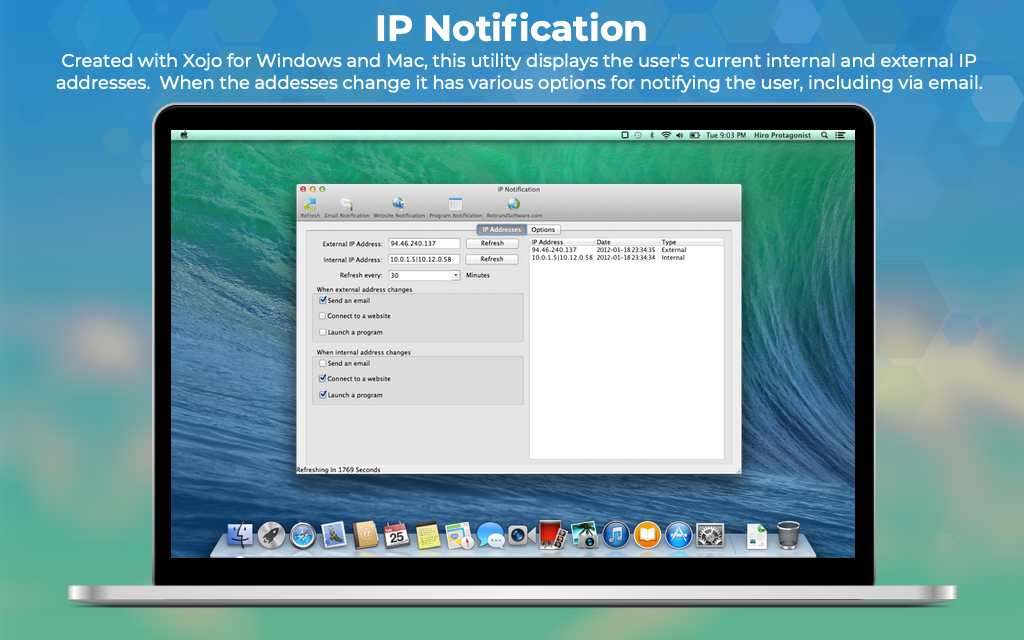This screenshot has height=640, width=1024.
Task: Click Refresh beside Internal IP Address
Action: 492,259
